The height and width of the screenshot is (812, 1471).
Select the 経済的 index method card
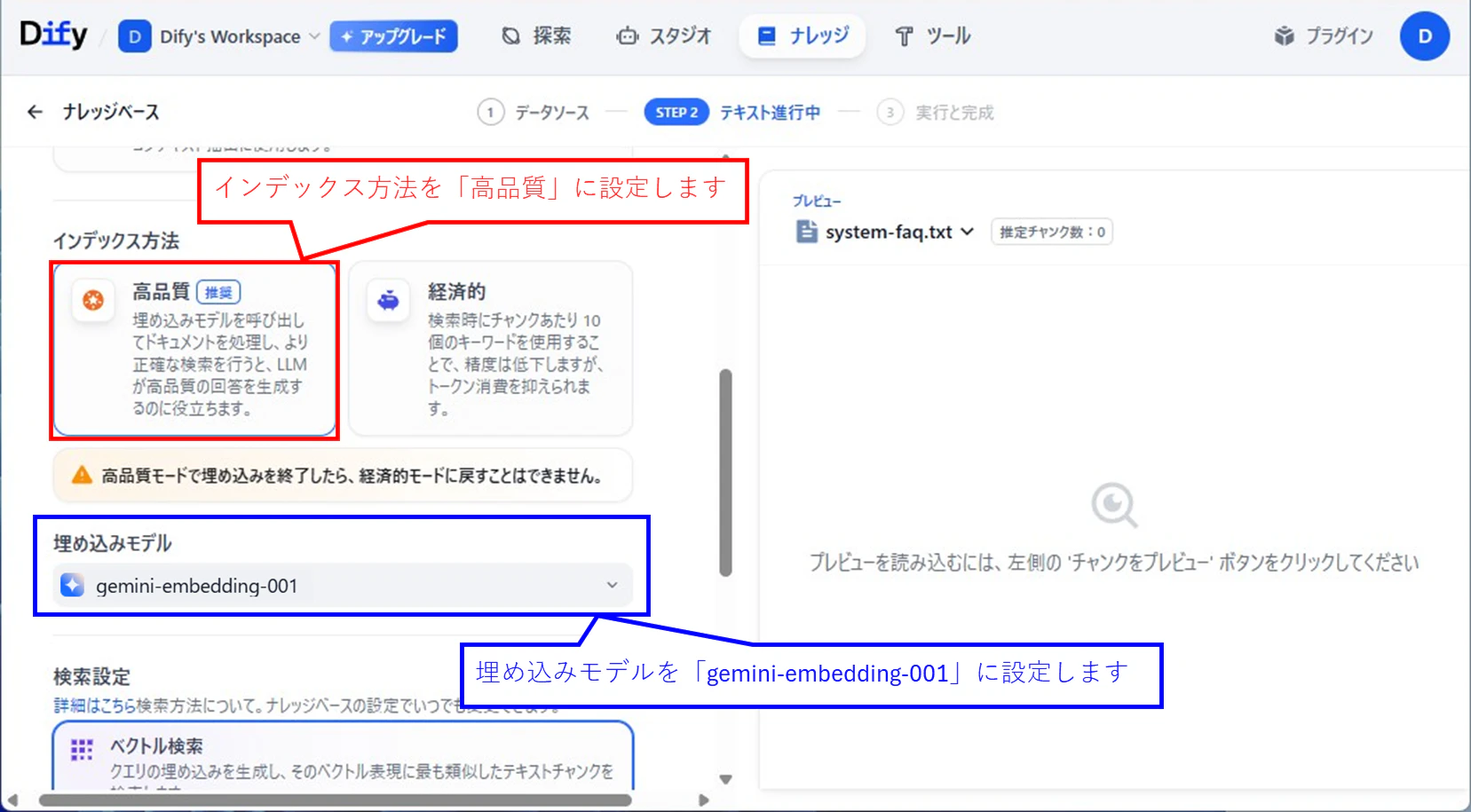[x=490, y=349]
